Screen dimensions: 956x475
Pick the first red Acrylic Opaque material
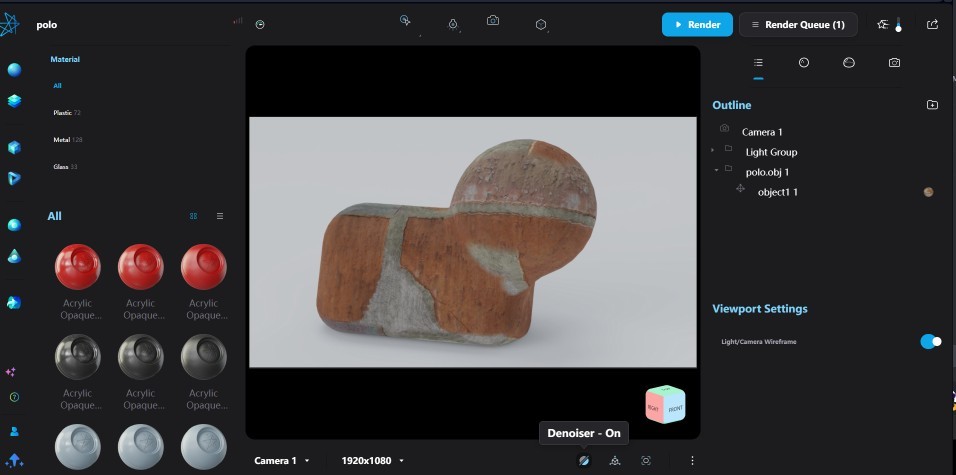click(x=77, y=268)
